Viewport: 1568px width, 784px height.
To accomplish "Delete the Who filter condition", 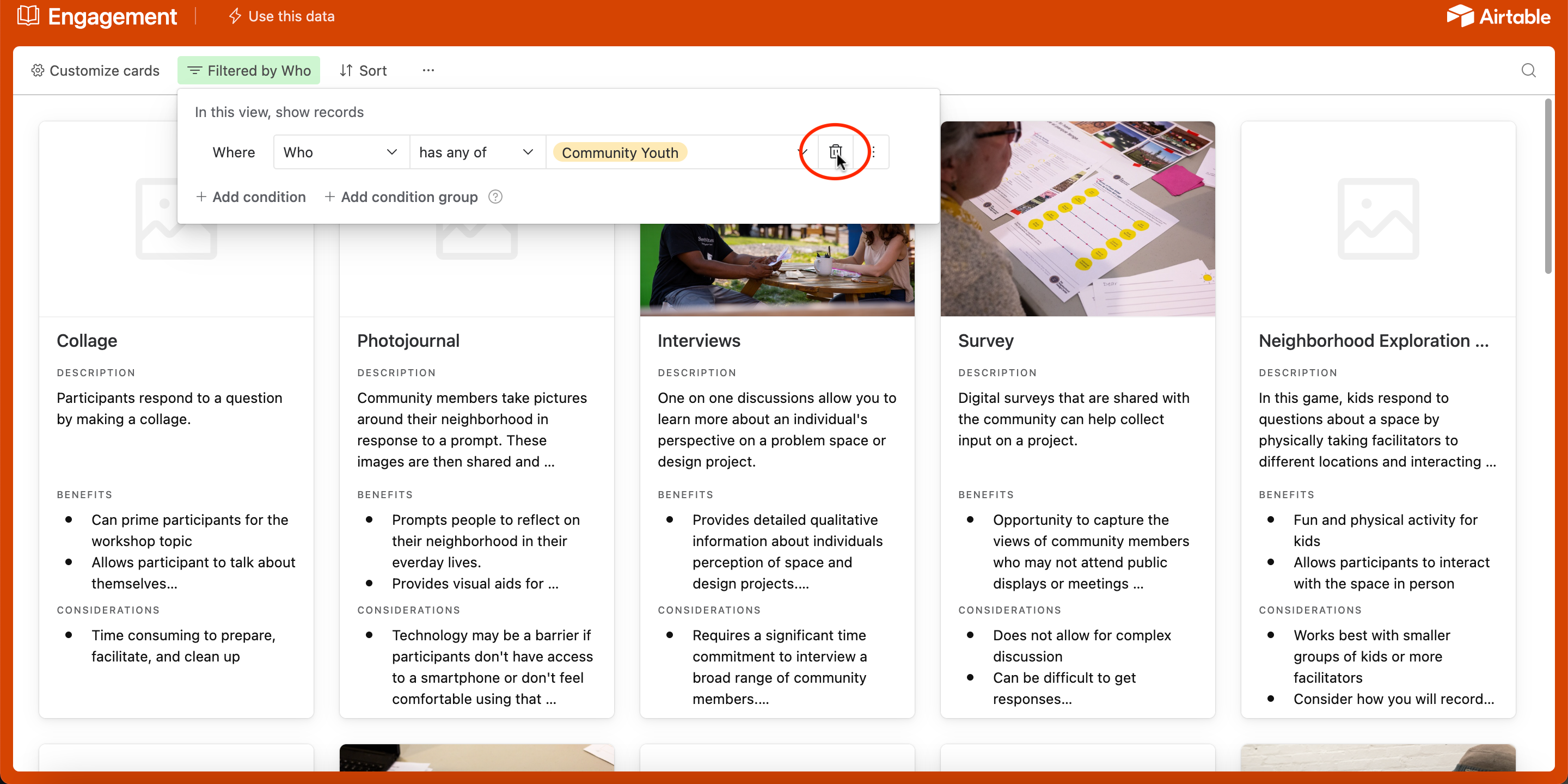I will (x=835, y=151).
